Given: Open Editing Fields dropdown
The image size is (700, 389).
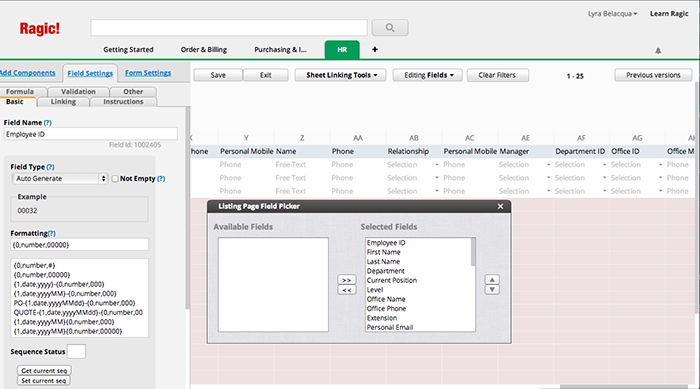Looking at the screenshot, I should [429, 75].
